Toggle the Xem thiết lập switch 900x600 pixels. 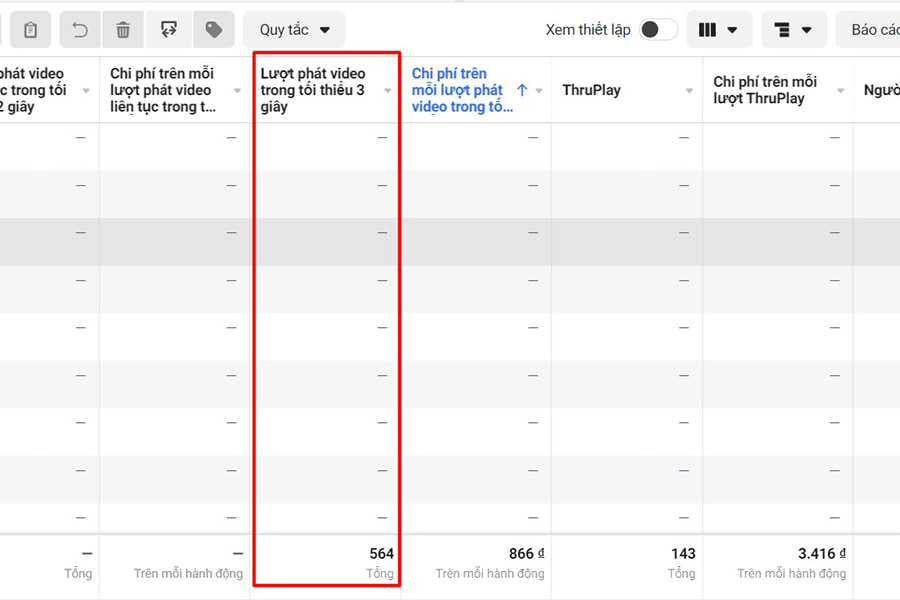(657, 30)
